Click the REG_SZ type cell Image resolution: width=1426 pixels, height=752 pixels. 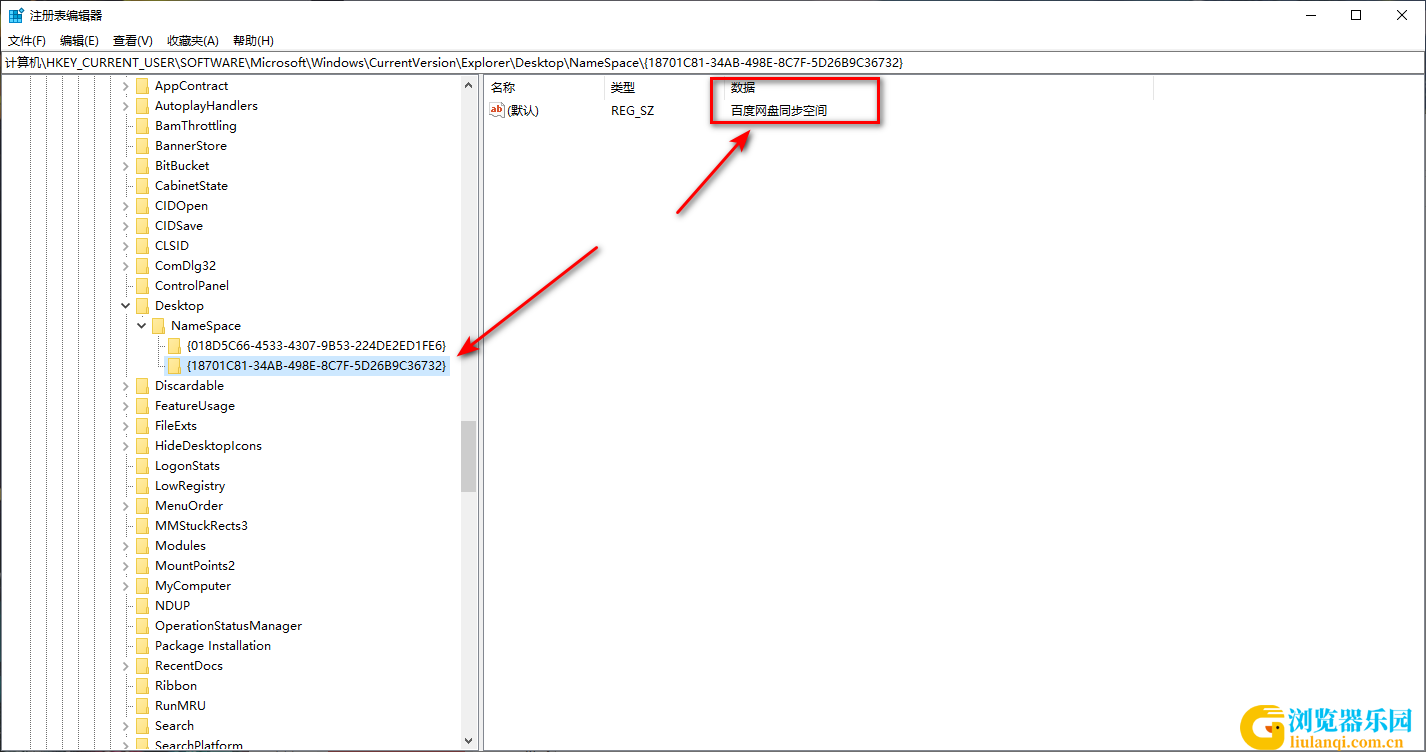point(632,111)
